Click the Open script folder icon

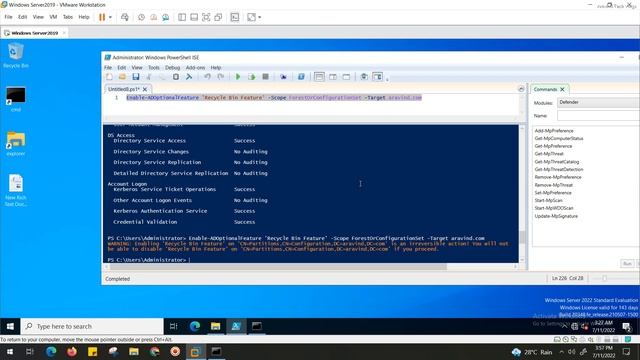pos(122,77)
